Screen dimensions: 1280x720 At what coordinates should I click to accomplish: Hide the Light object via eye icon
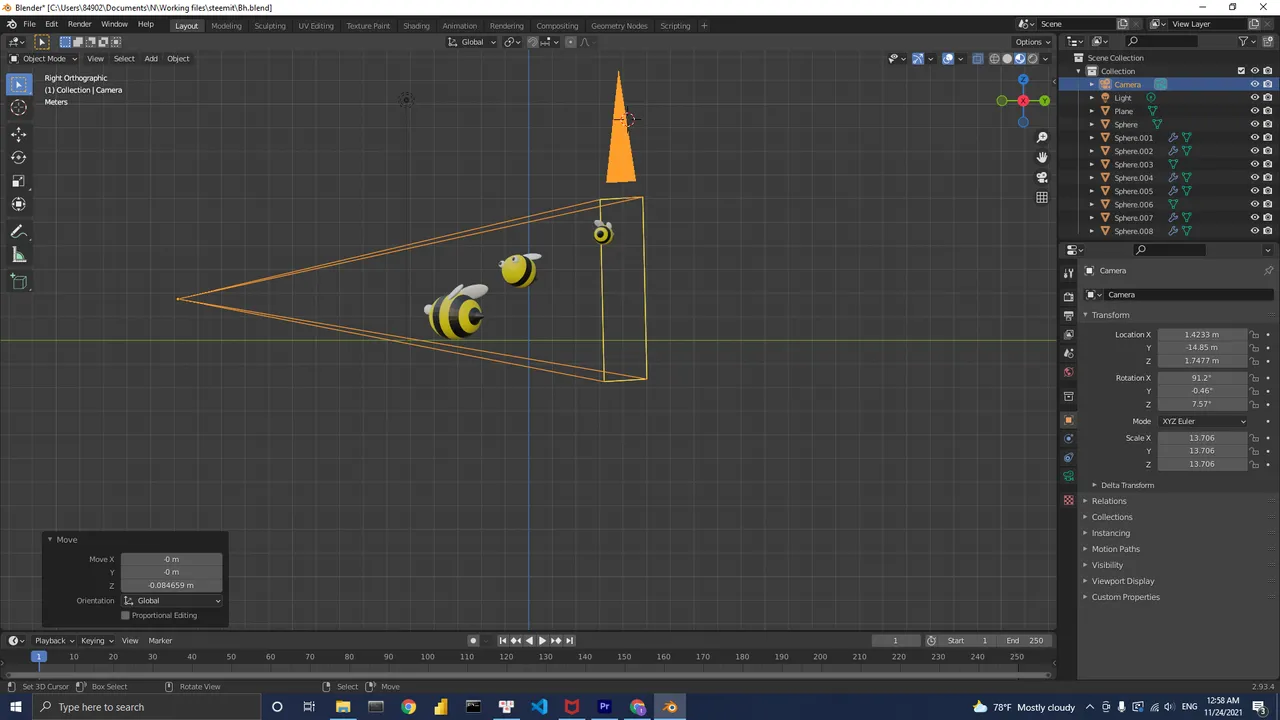tap(1254, 98)
